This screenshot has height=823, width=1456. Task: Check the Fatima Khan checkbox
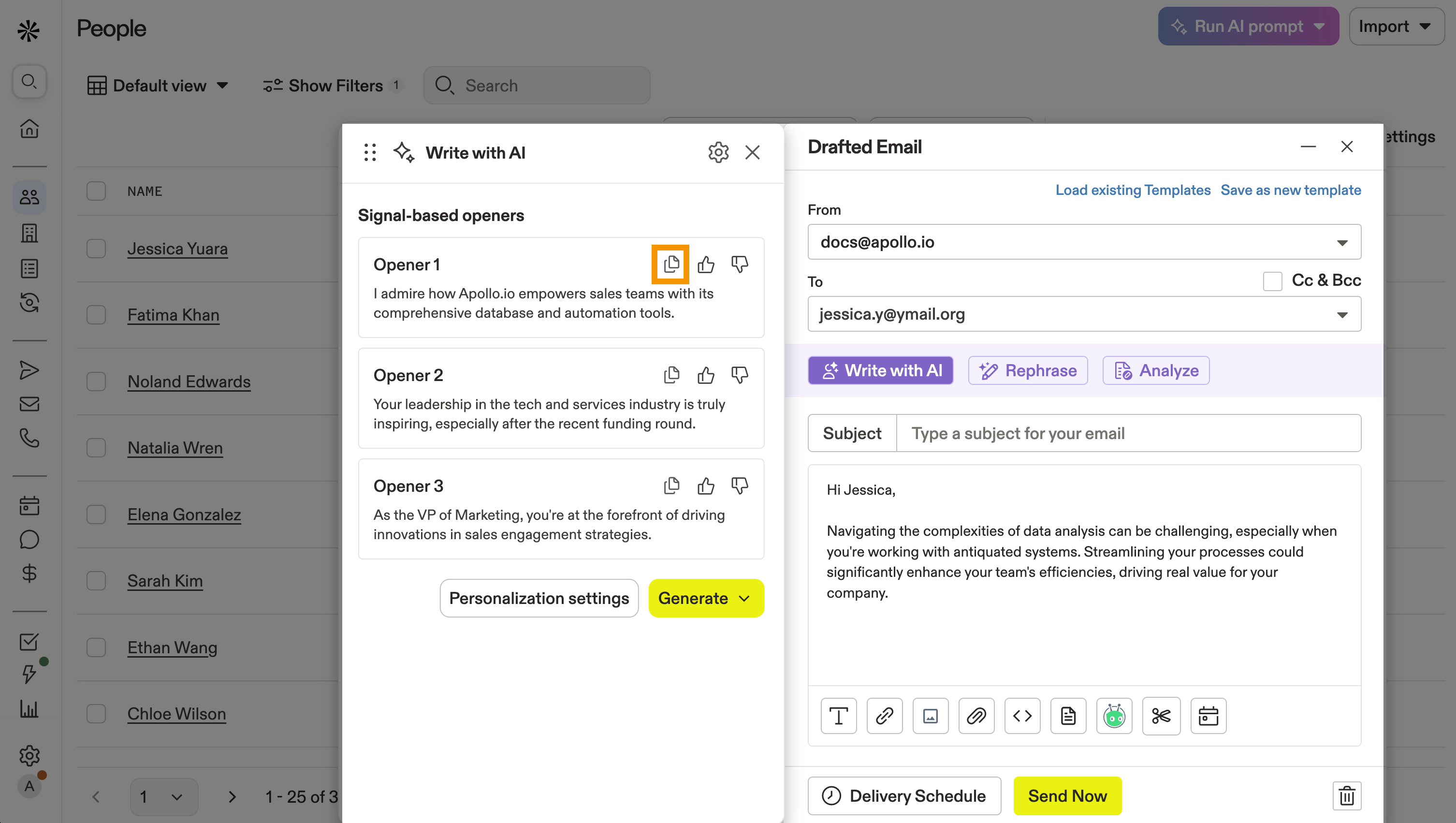click(96, 314)
